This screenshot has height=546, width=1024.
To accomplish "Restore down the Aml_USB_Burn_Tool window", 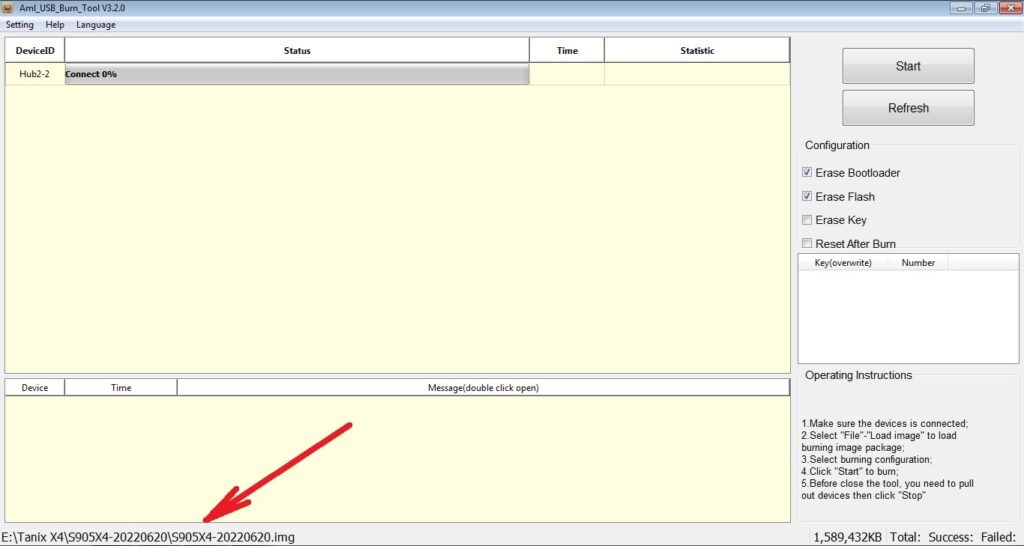I will point(985,8).
